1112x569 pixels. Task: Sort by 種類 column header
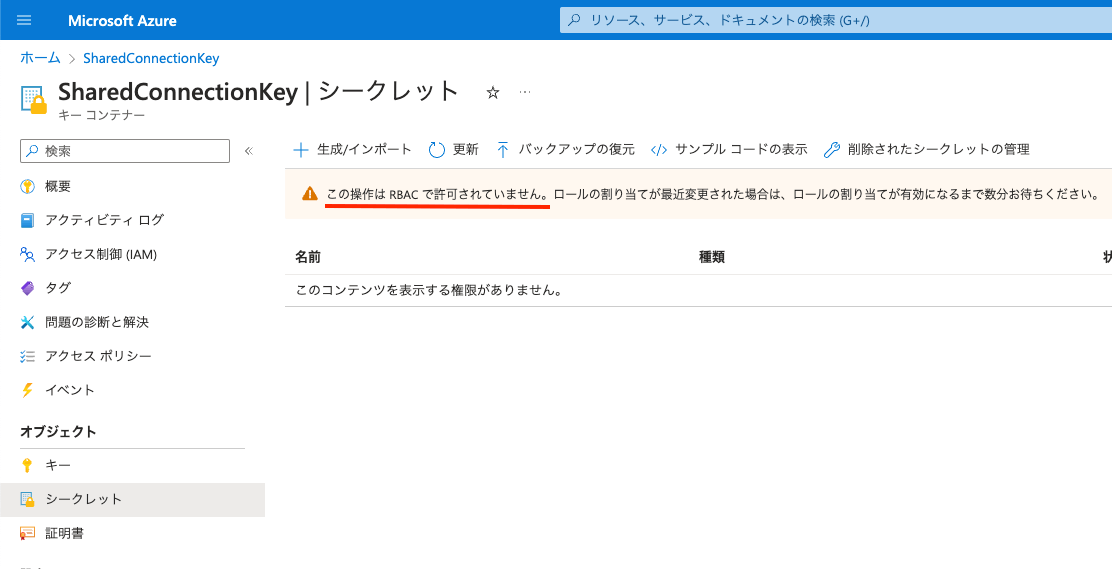[x=711, y=257]
